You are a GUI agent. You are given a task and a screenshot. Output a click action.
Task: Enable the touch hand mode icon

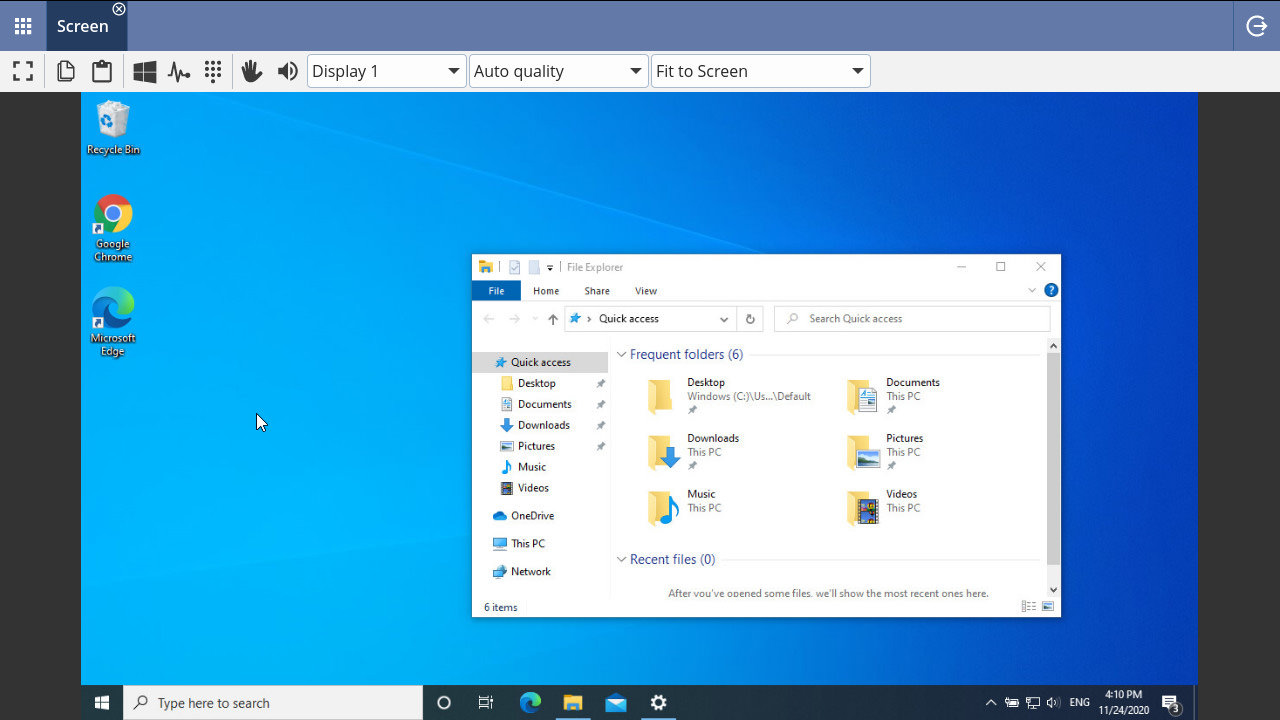[x=251, y=70]
